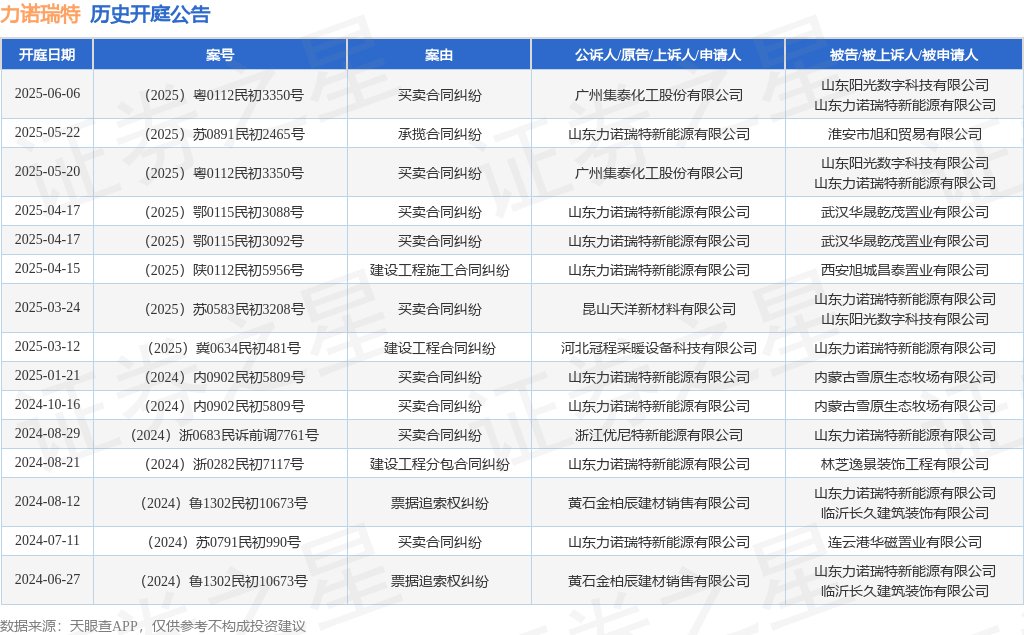
Task: Click defendant 林芝逸景装饰工程有限公司
Action: 904,464
